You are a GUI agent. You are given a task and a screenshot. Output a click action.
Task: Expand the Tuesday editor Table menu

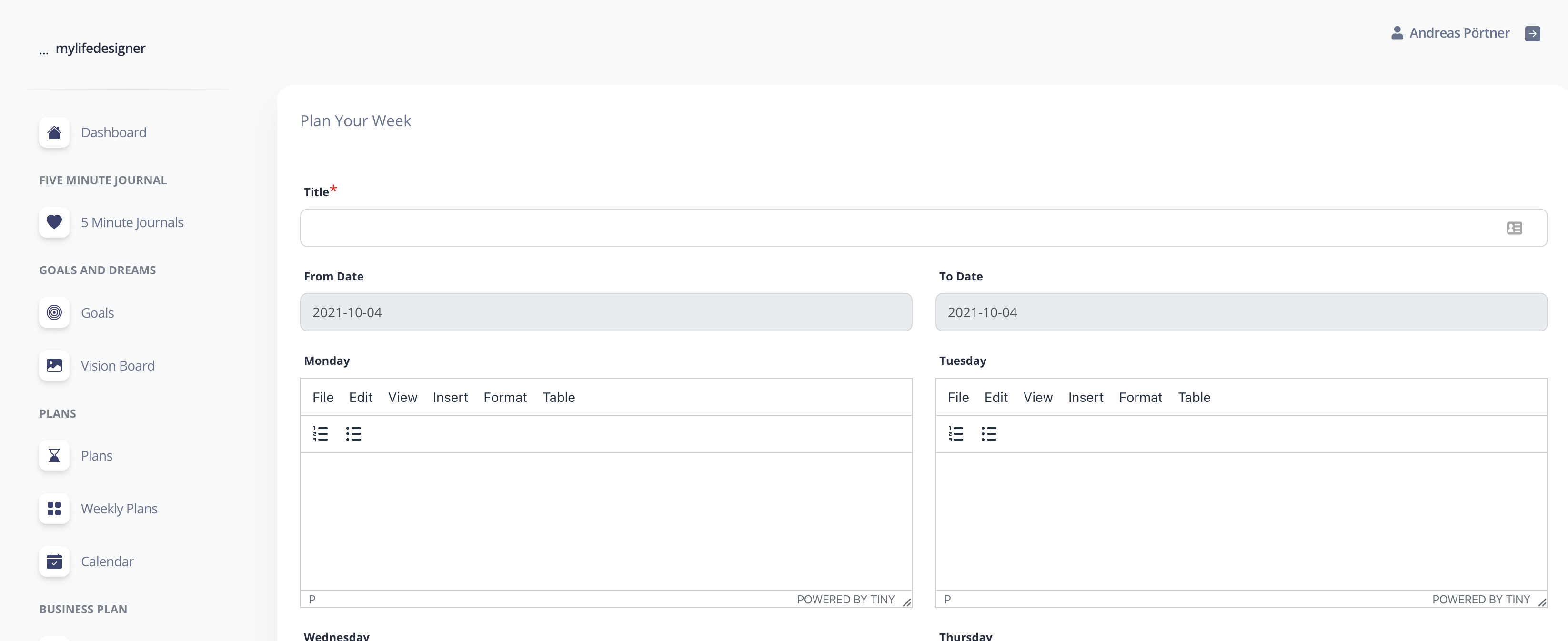1194,397
